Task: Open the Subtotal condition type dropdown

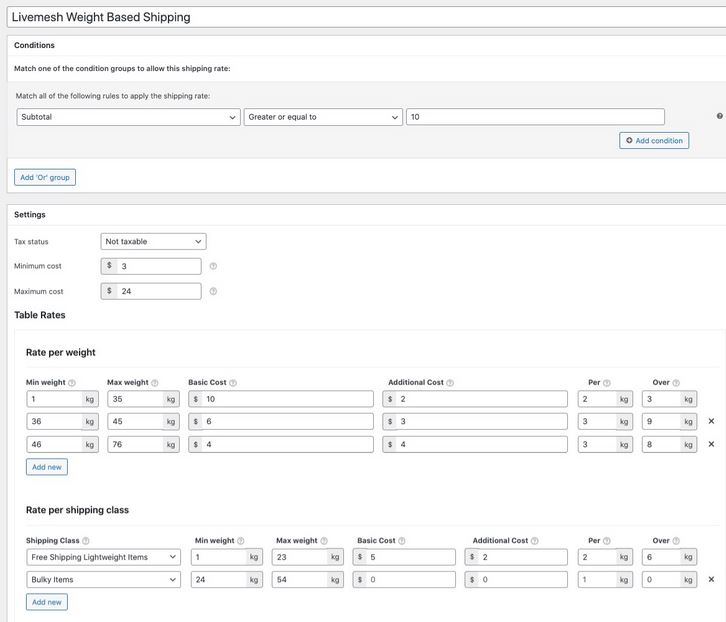Action: click(x=128, y=117)
